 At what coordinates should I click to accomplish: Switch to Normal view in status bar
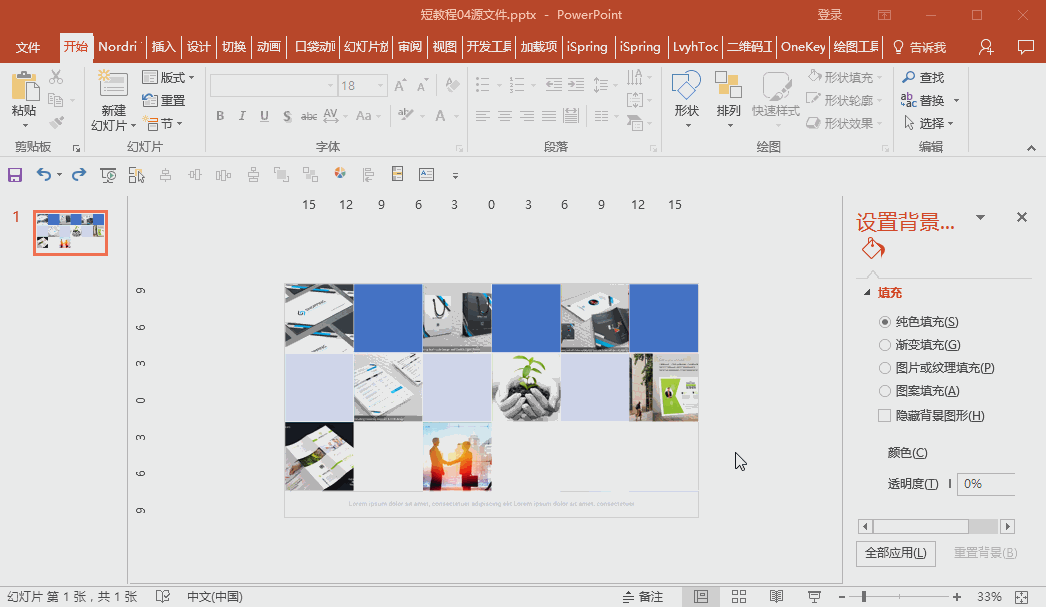701,596
